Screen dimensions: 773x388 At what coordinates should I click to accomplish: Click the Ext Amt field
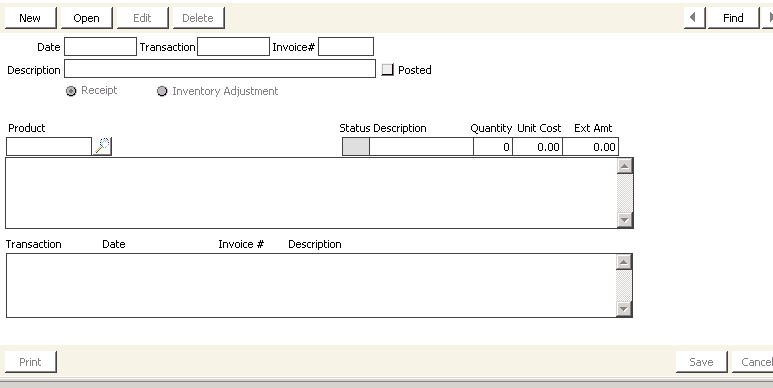click(591, 147)
